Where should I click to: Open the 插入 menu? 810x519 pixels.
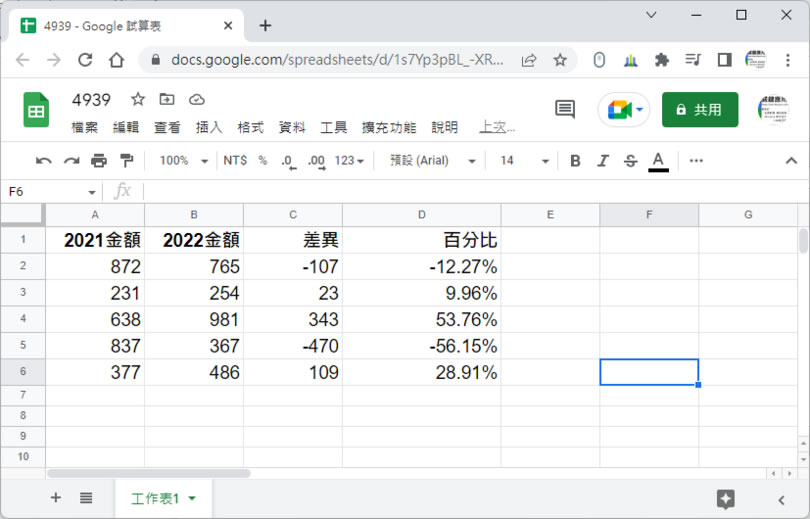[209, 128]
